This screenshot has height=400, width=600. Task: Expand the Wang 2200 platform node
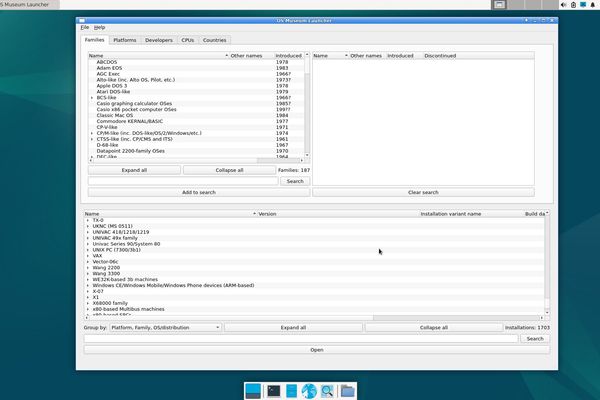[87, 268]
